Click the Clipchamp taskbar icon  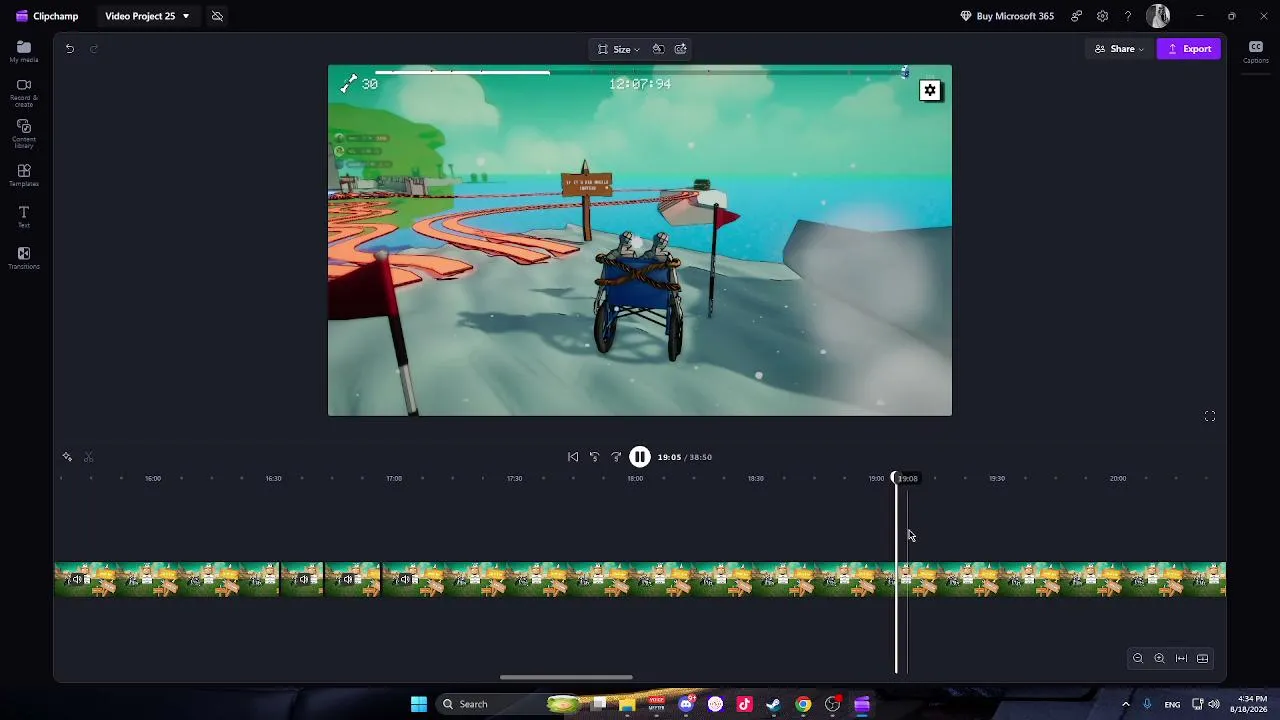(x=862, y=704)
